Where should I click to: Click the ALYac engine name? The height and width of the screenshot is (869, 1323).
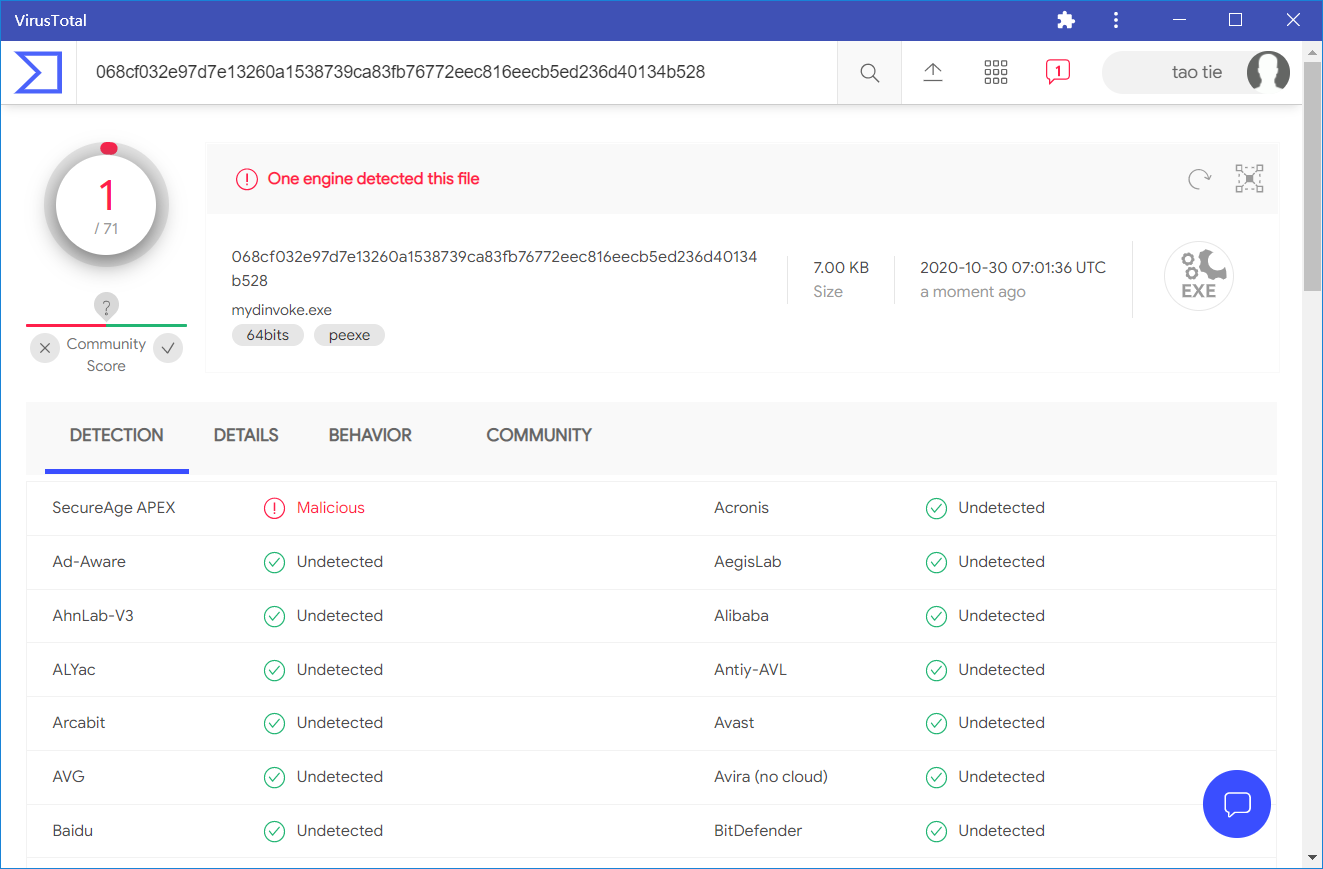(x=74, y=670)
